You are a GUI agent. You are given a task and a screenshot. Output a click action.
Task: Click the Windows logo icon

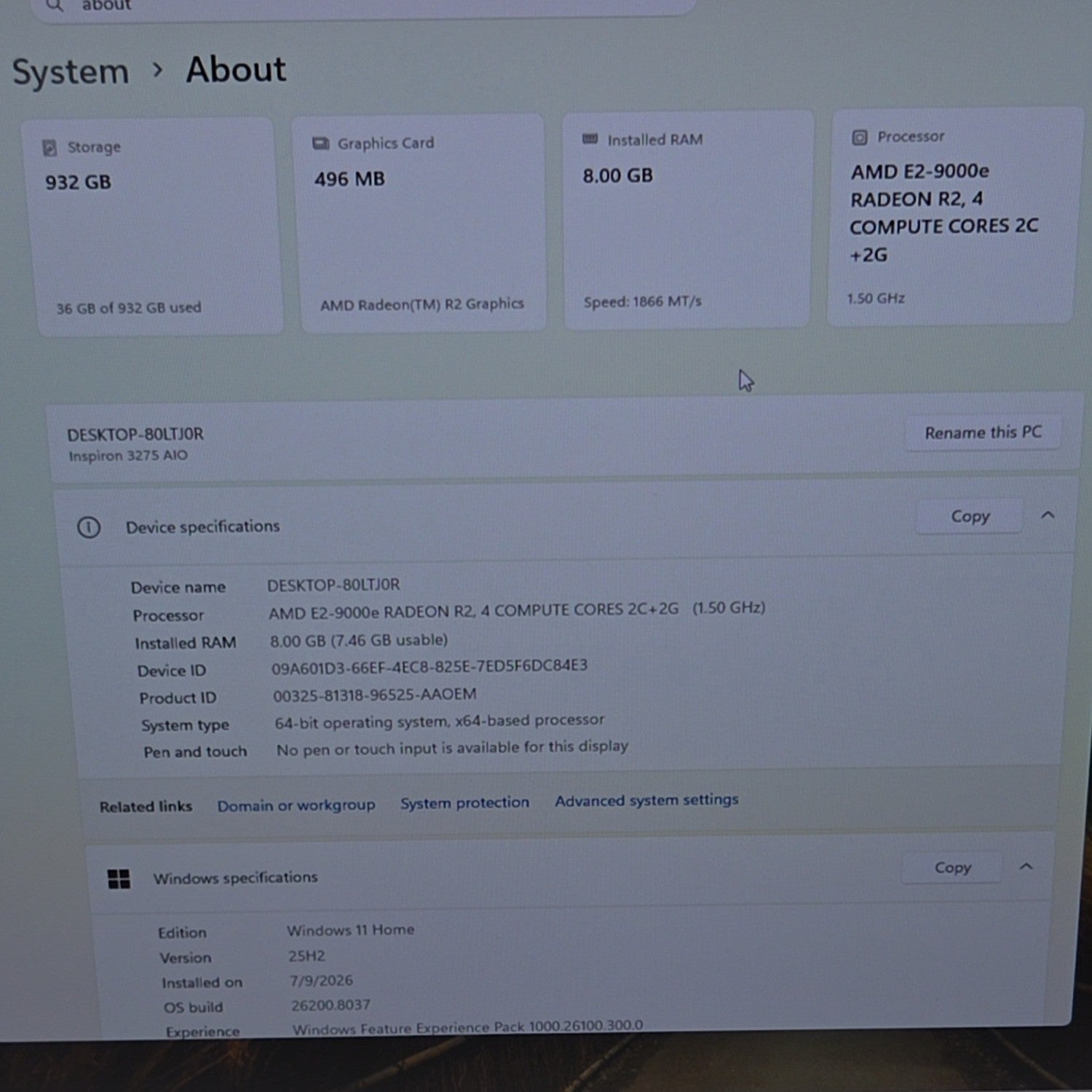tap(119, 879)
